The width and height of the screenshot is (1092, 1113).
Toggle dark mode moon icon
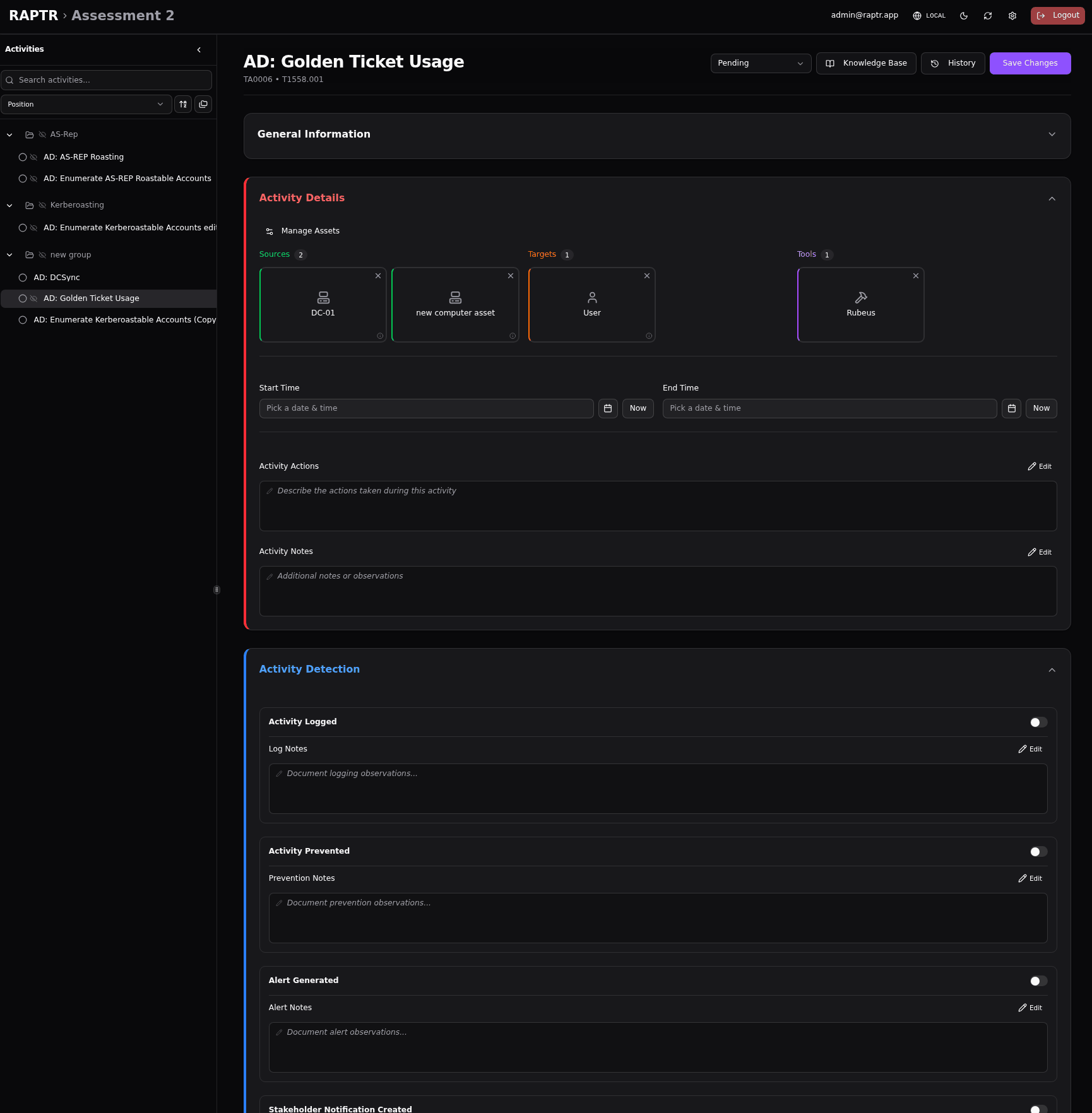coord(964,16)
